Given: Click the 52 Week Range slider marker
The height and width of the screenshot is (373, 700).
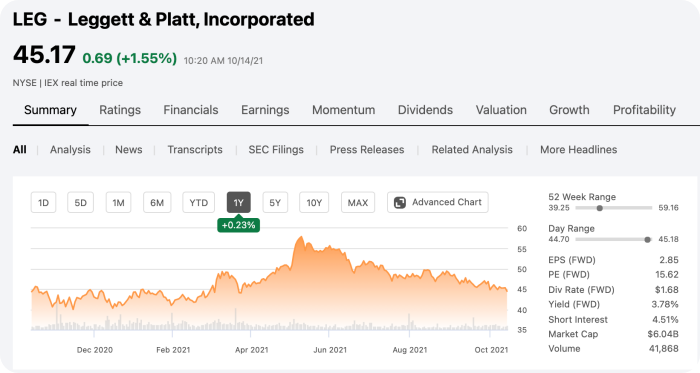Looking at the screenshot, I should (600, 208).
